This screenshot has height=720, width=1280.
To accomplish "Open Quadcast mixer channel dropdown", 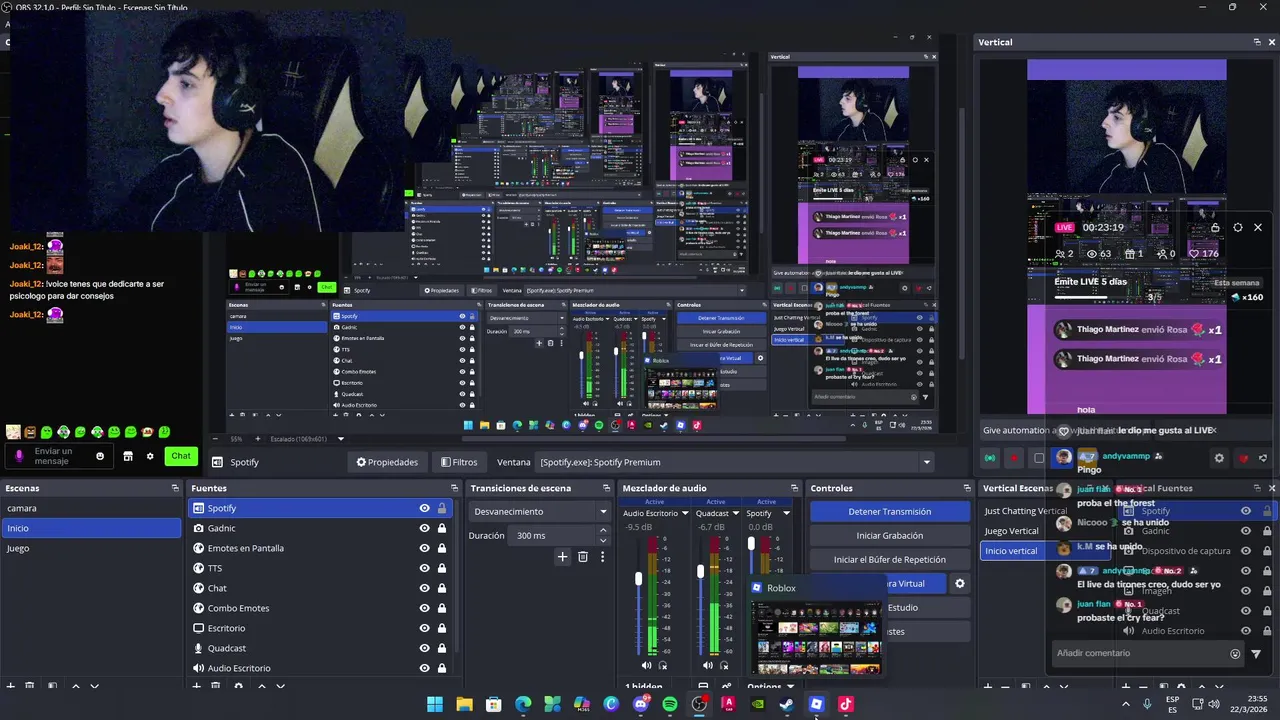I will pyautogui.click(x=737, y=514).
